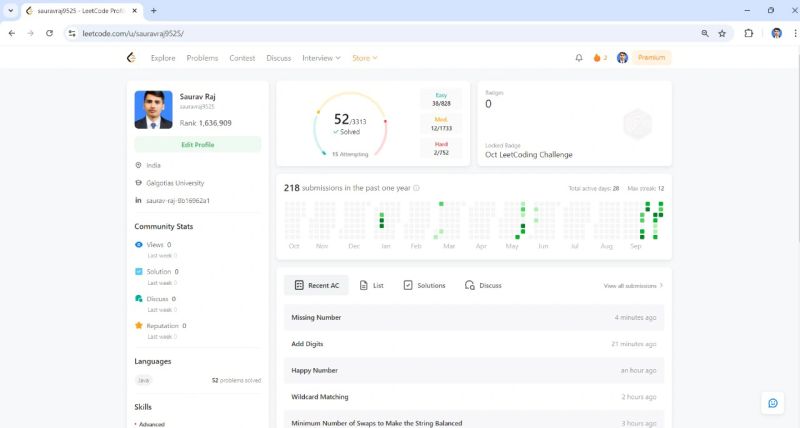The image size is (800, 428).
Task: Click the location pin icon beside India
Action: pyautogui.click(x=138, y=165)
